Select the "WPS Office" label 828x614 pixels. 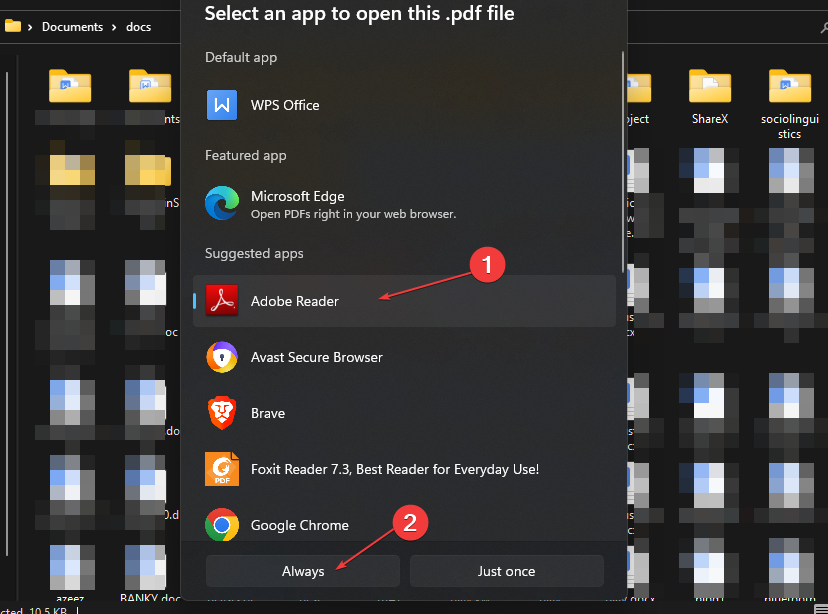[x=285, y=105]
